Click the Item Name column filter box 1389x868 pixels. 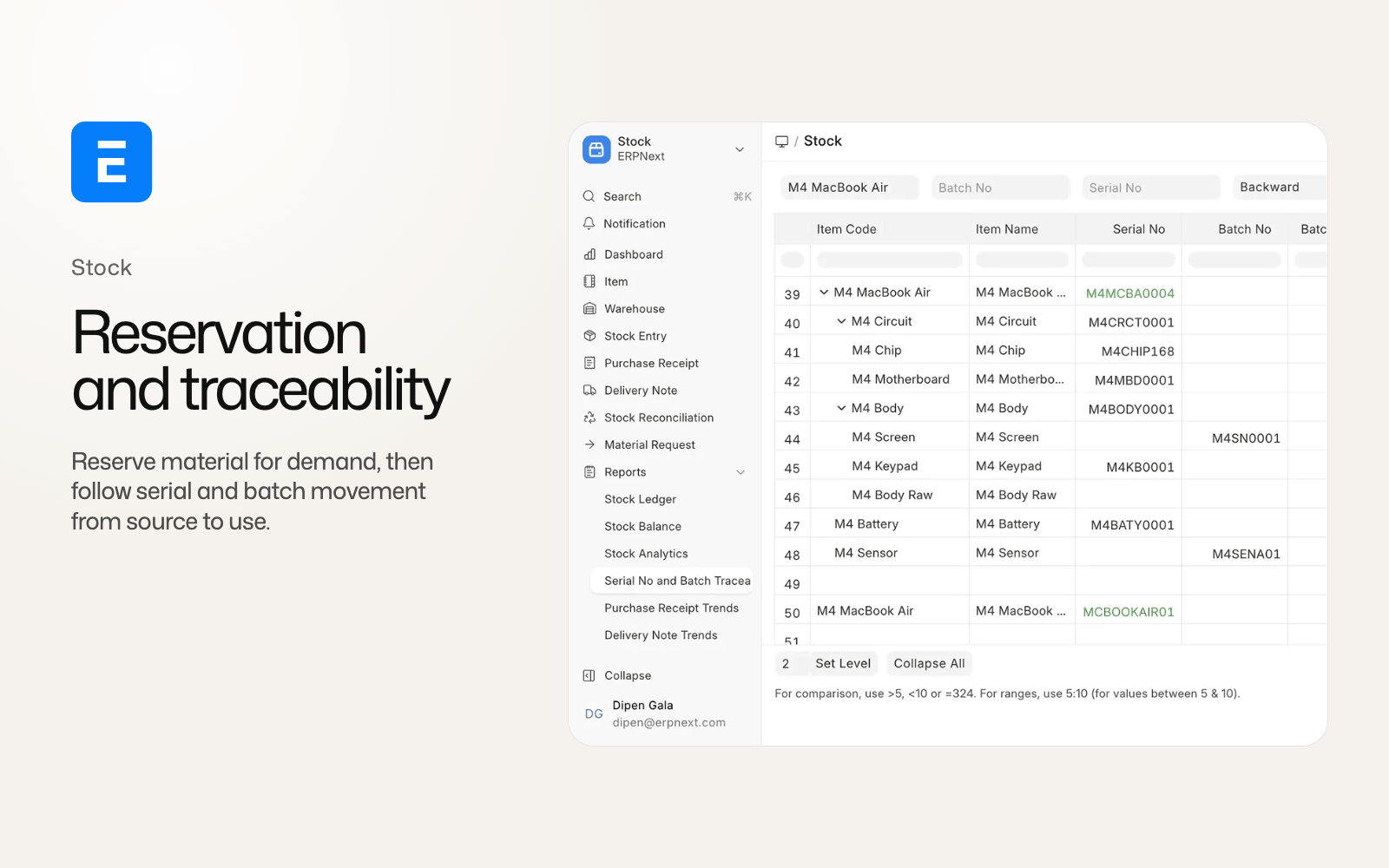click(x=1022, y=260)
